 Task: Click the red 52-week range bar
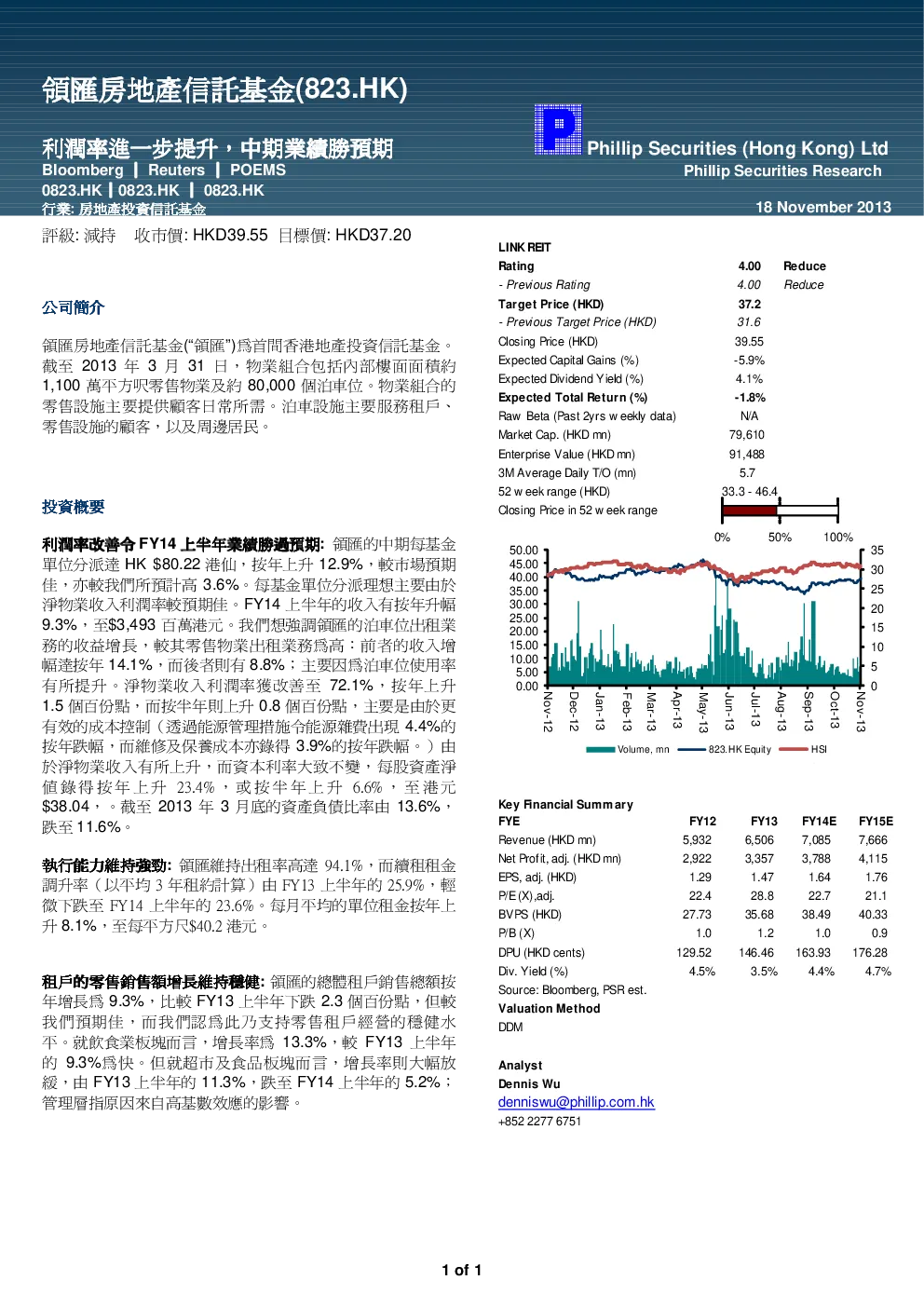click(x=750, y=510)
